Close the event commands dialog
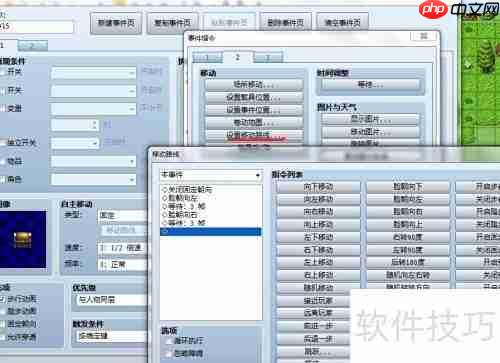This screenshot has width=500, height=363. pos(424,36)
